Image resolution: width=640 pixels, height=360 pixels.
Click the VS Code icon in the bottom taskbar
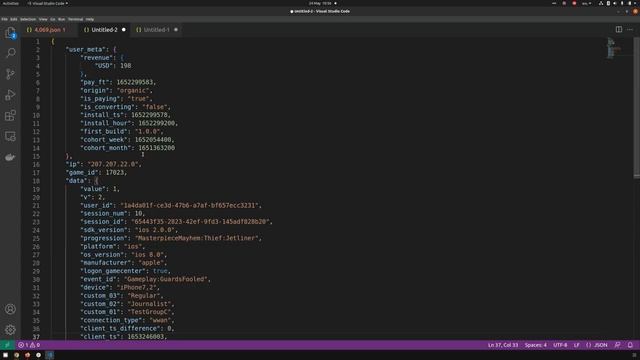pyautogui.click(x=49, y=355)
